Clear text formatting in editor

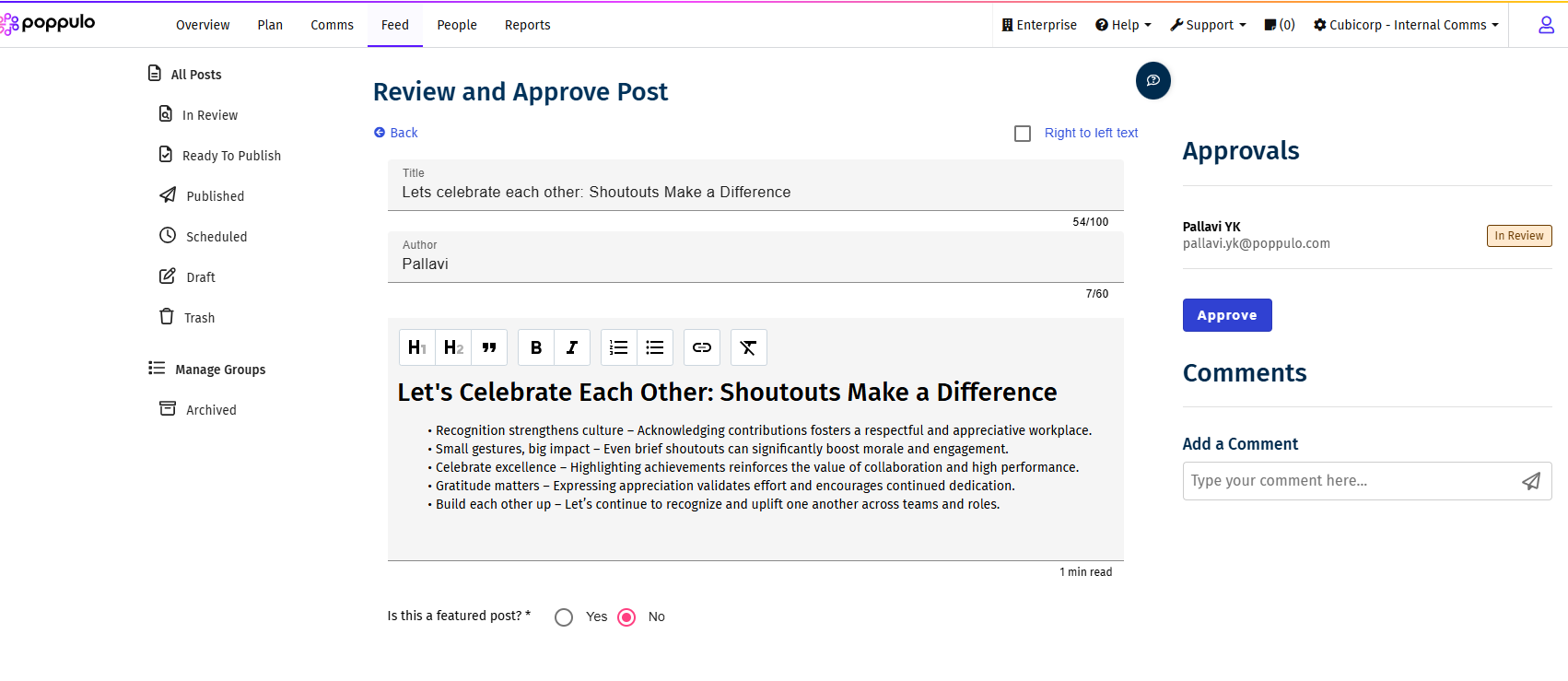tap(748, 347)
